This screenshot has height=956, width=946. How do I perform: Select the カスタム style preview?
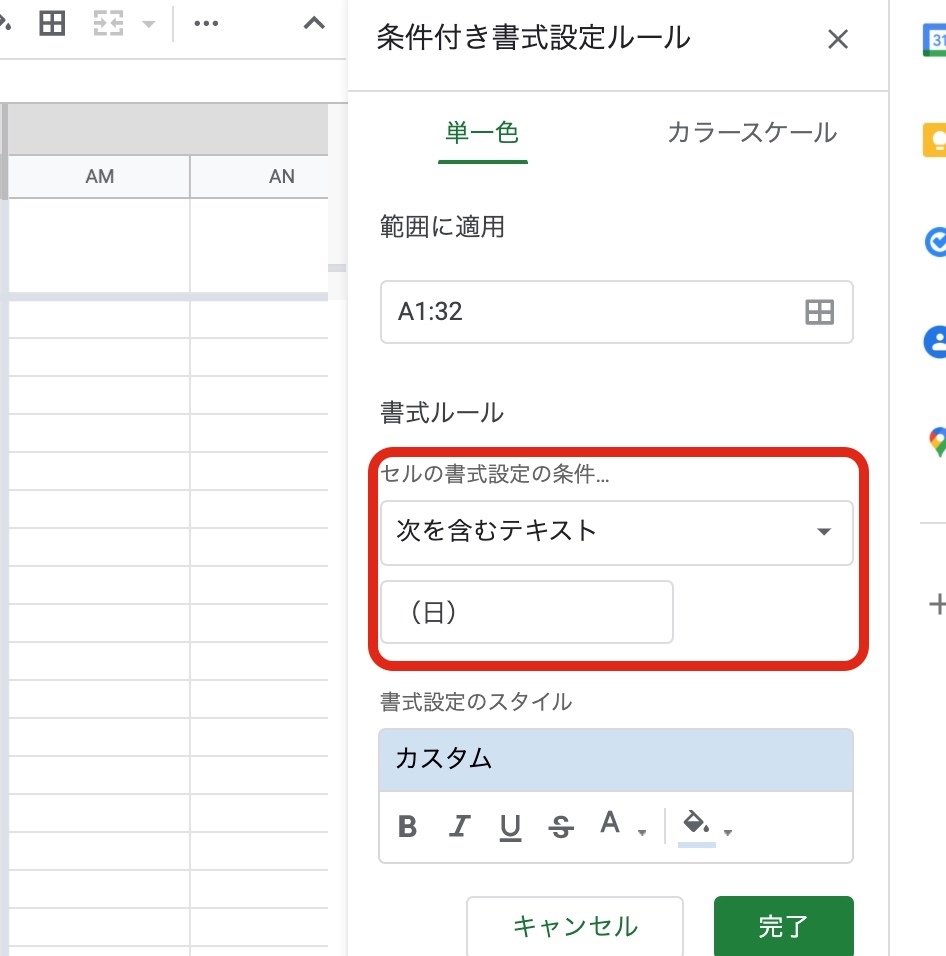616,760
